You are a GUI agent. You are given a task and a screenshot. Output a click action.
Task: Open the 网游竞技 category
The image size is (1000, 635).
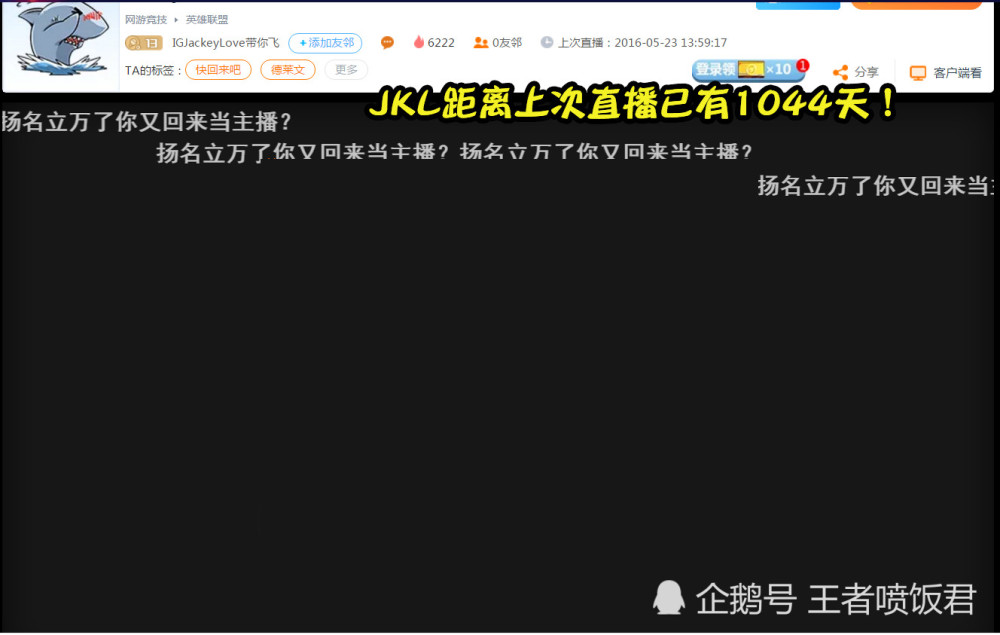coord(148,18)
